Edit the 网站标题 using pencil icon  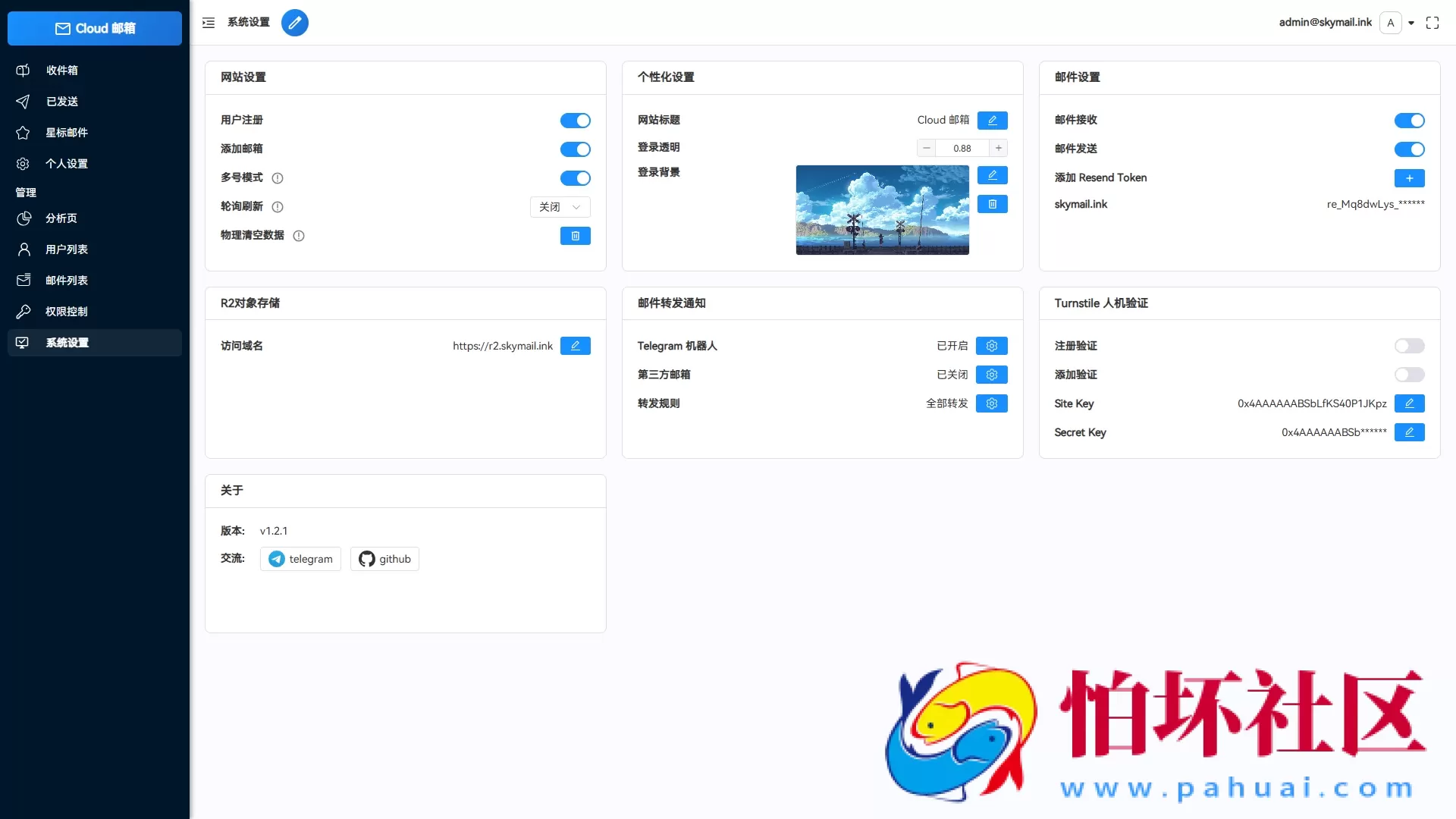(993, 120)
